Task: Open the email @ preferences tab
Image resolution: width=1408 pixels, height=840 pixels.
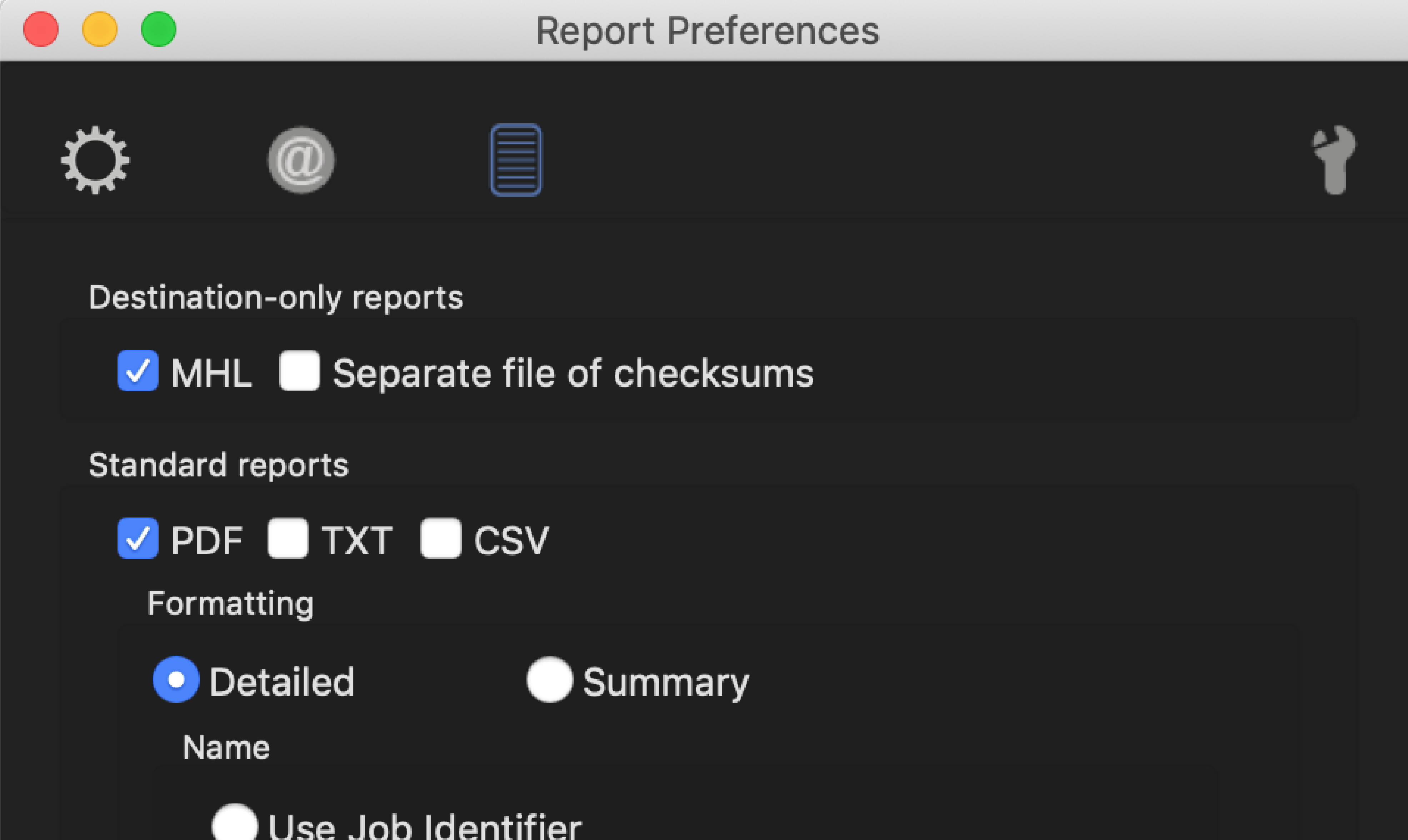Action: click(x=300, y=160)
